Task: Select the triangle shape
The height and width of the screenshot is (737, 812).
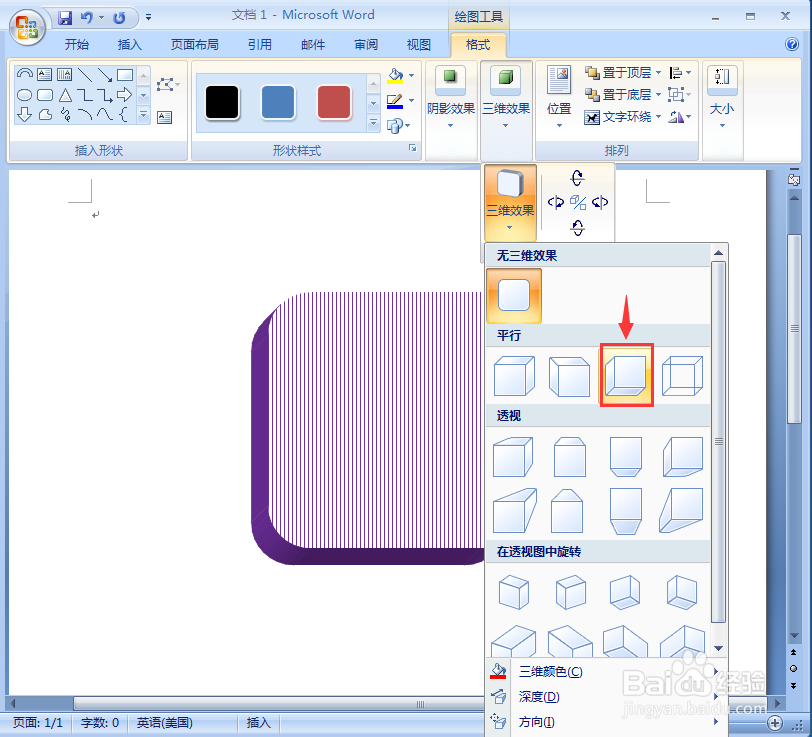Action: point(65,95)
